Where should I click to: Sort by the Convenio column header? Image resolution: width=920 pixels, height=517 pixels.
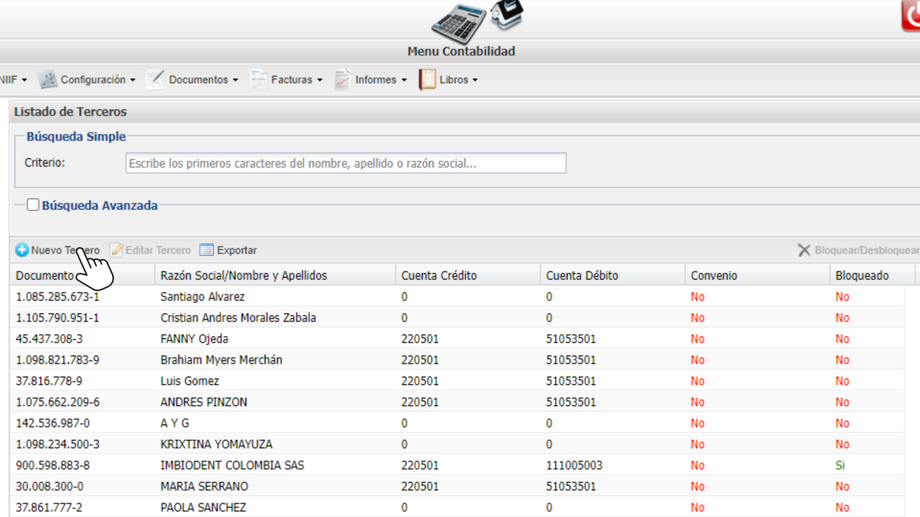[x=757, y=275]
